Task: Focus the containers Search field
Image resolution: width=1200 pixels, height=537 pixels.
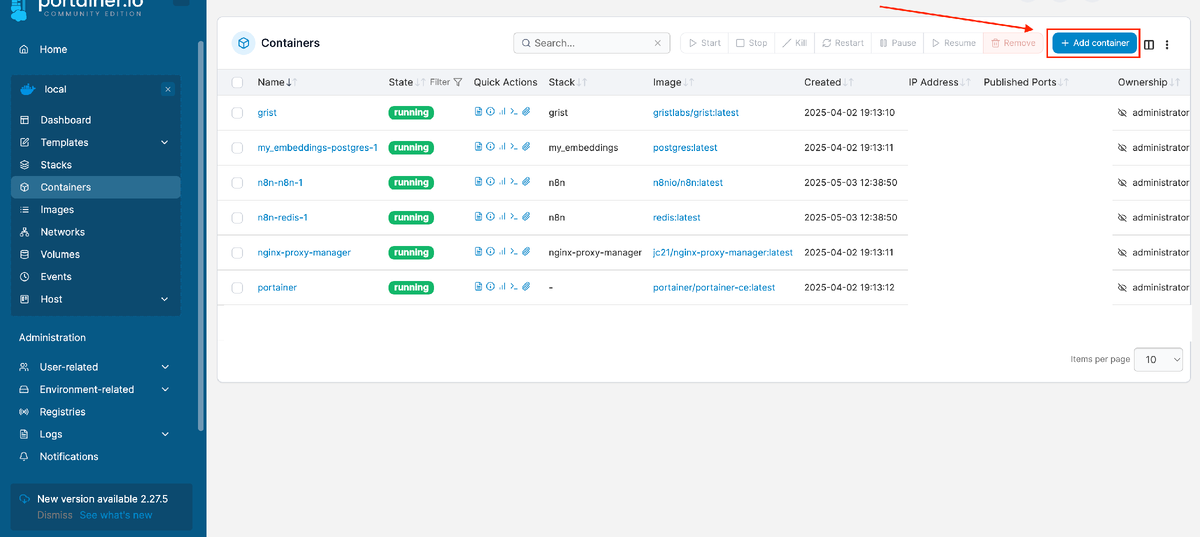Action: coord(590,43)
